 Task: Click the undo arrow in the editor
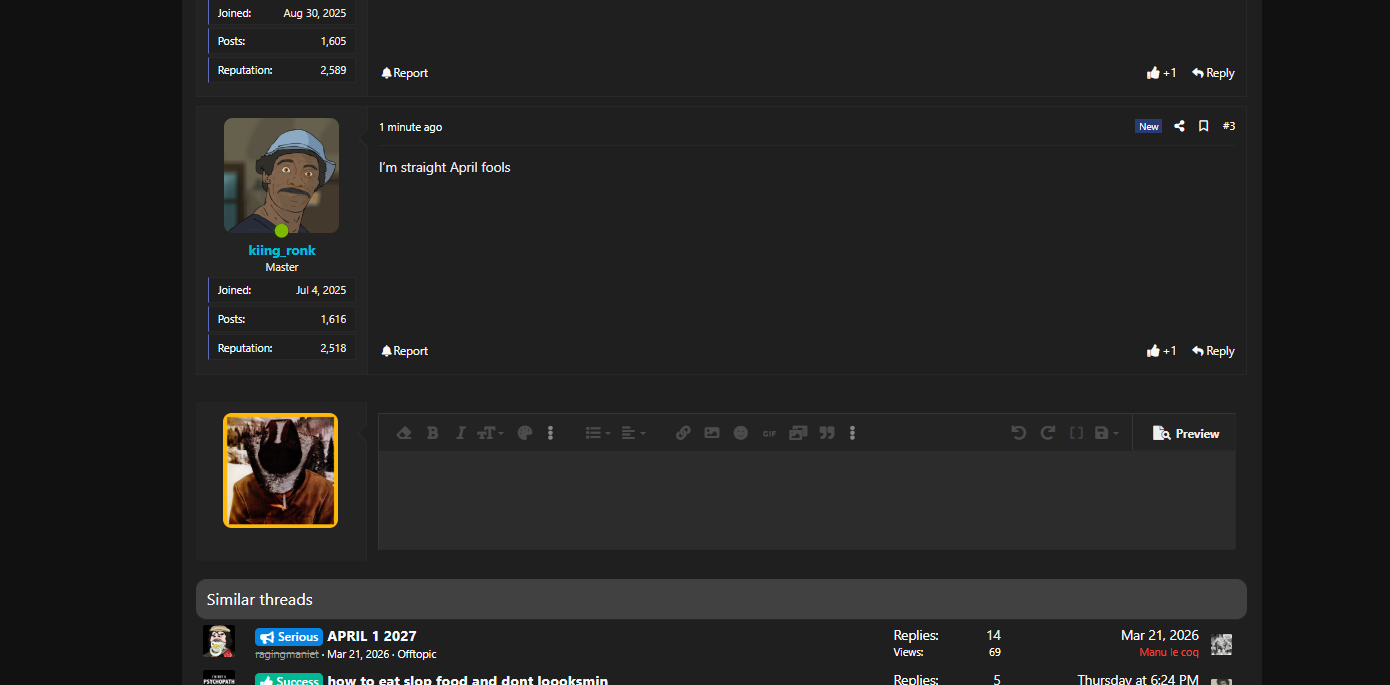(x=1018, y=432)
